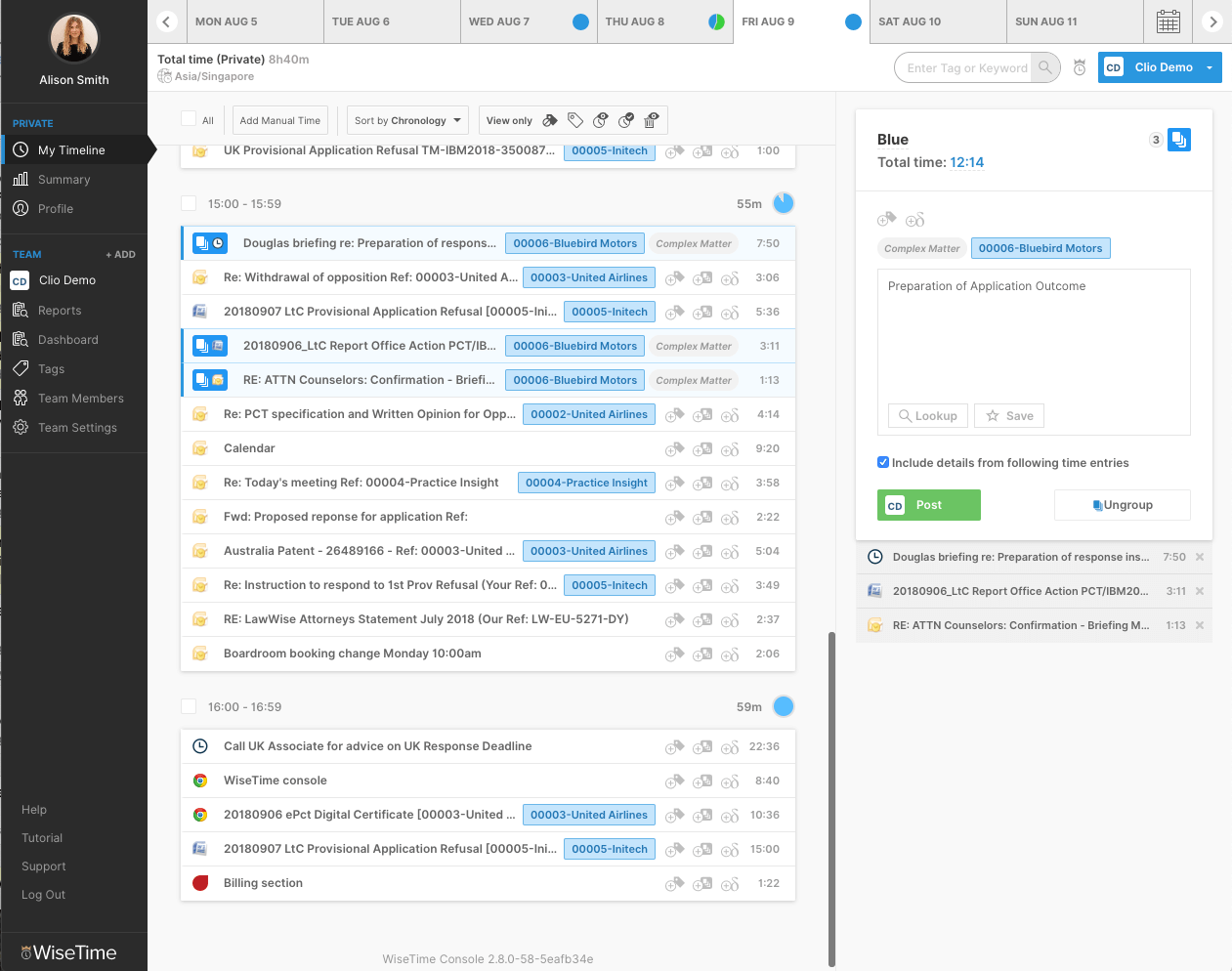
Task: Add activity code icon in Blue group panel
Action: [x=915, y=220]
